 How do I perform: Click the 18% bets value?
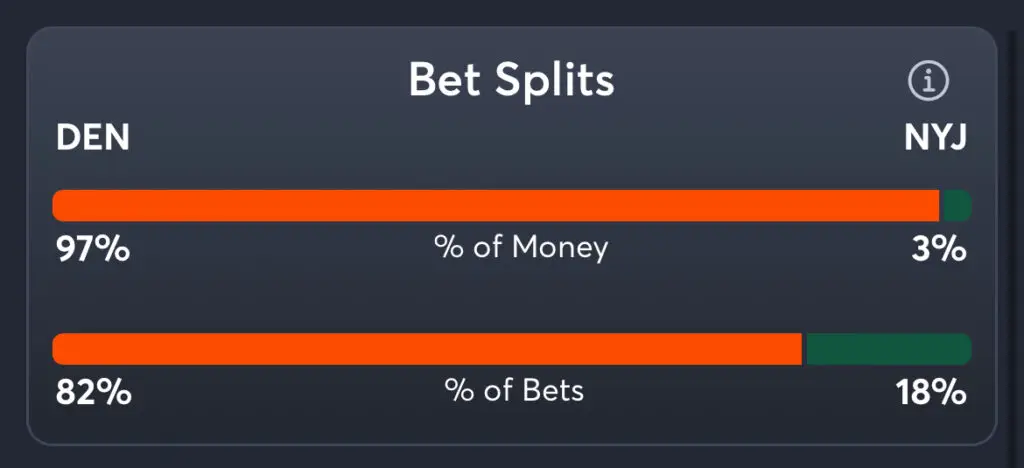(931, 392)
